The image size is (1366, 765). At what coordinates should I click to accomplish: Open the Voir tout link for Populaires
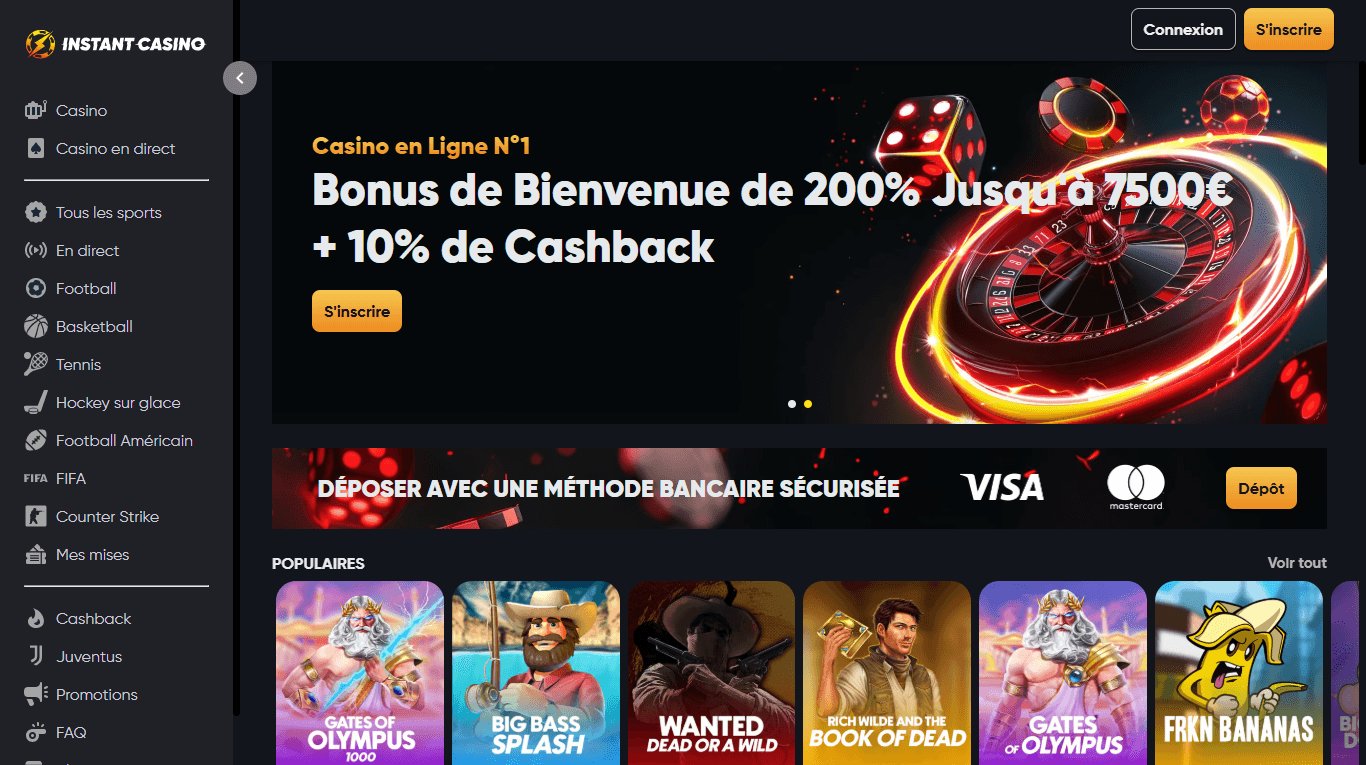click(x=1297, y=563)
